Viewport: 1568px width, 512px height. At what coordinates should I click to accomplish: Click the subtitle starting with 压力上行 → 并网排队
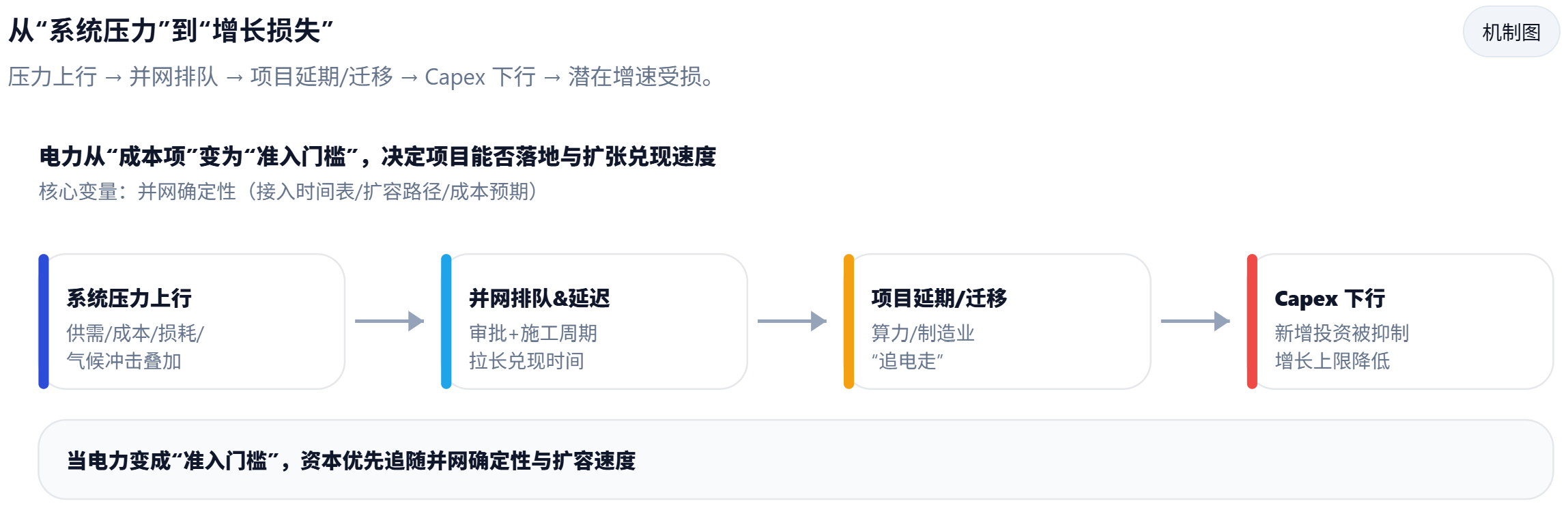point(362,76)
